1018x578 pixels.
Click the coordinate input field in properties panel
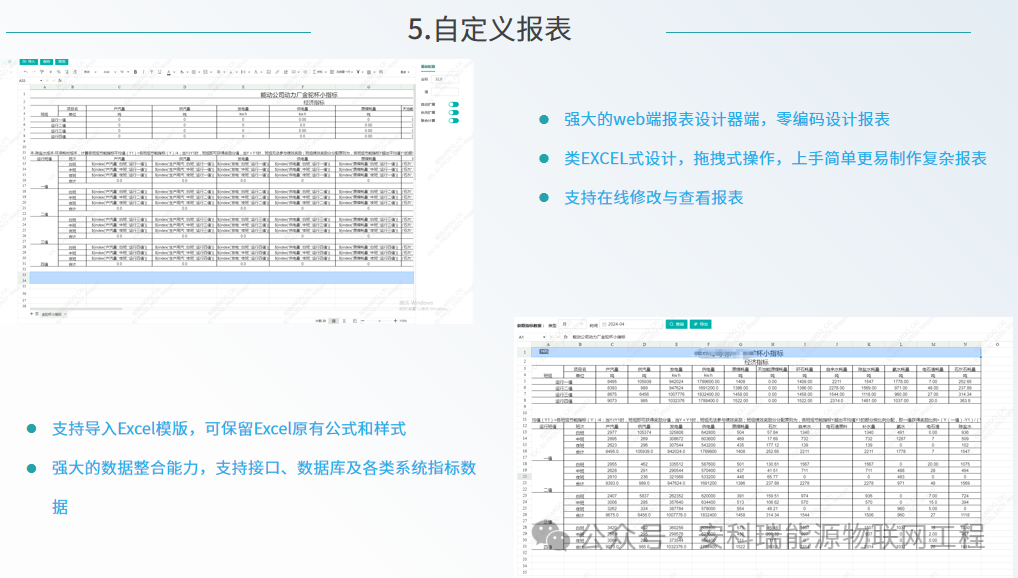(x=445, y=79)
